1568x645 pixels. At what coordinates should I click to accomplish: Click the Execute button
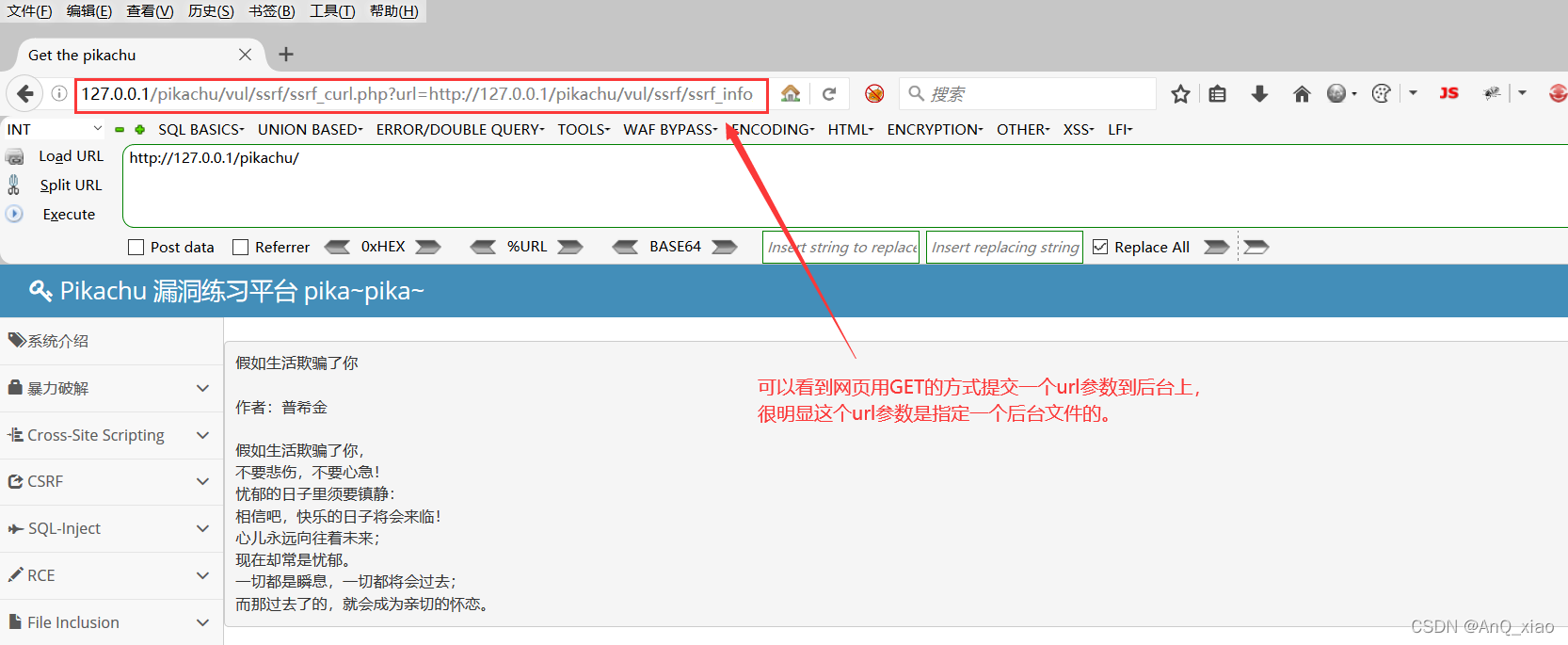pyautogui.click(x=69, y=215)
